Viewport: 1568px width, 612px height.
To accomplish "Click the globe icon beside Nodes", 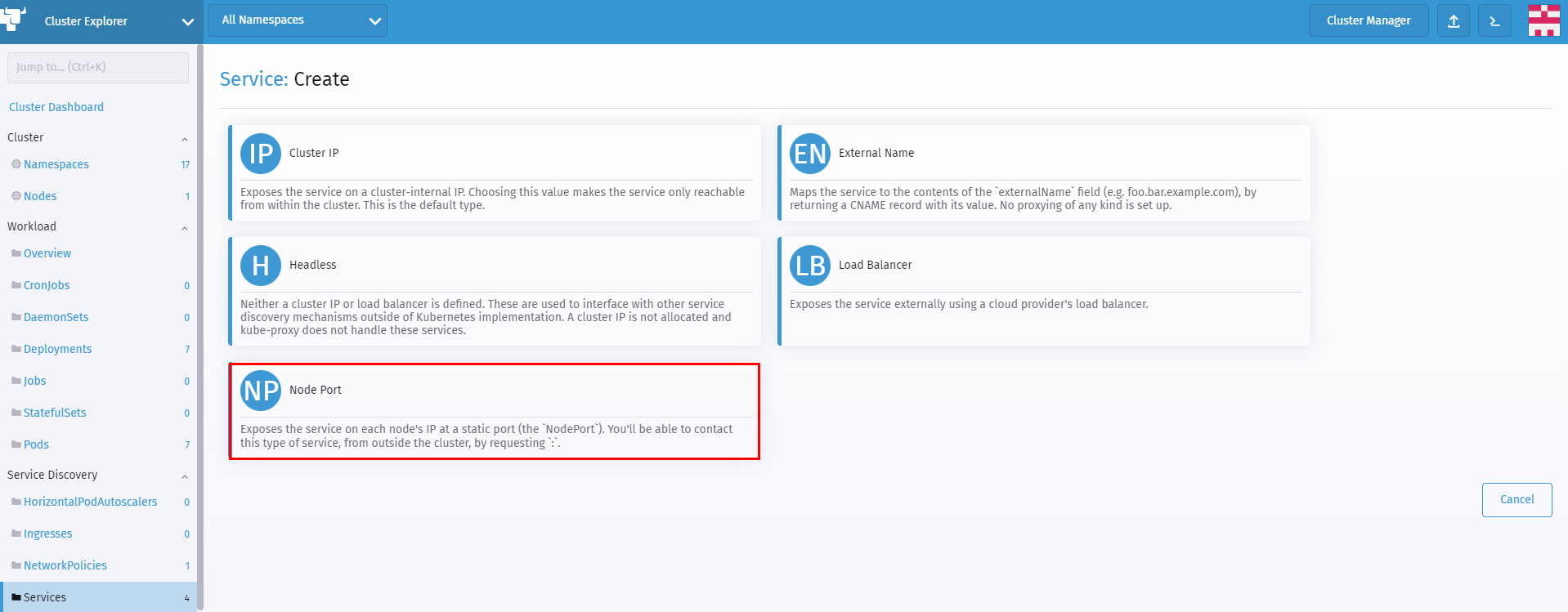I will pyautogui.click(x=16, y=196).
